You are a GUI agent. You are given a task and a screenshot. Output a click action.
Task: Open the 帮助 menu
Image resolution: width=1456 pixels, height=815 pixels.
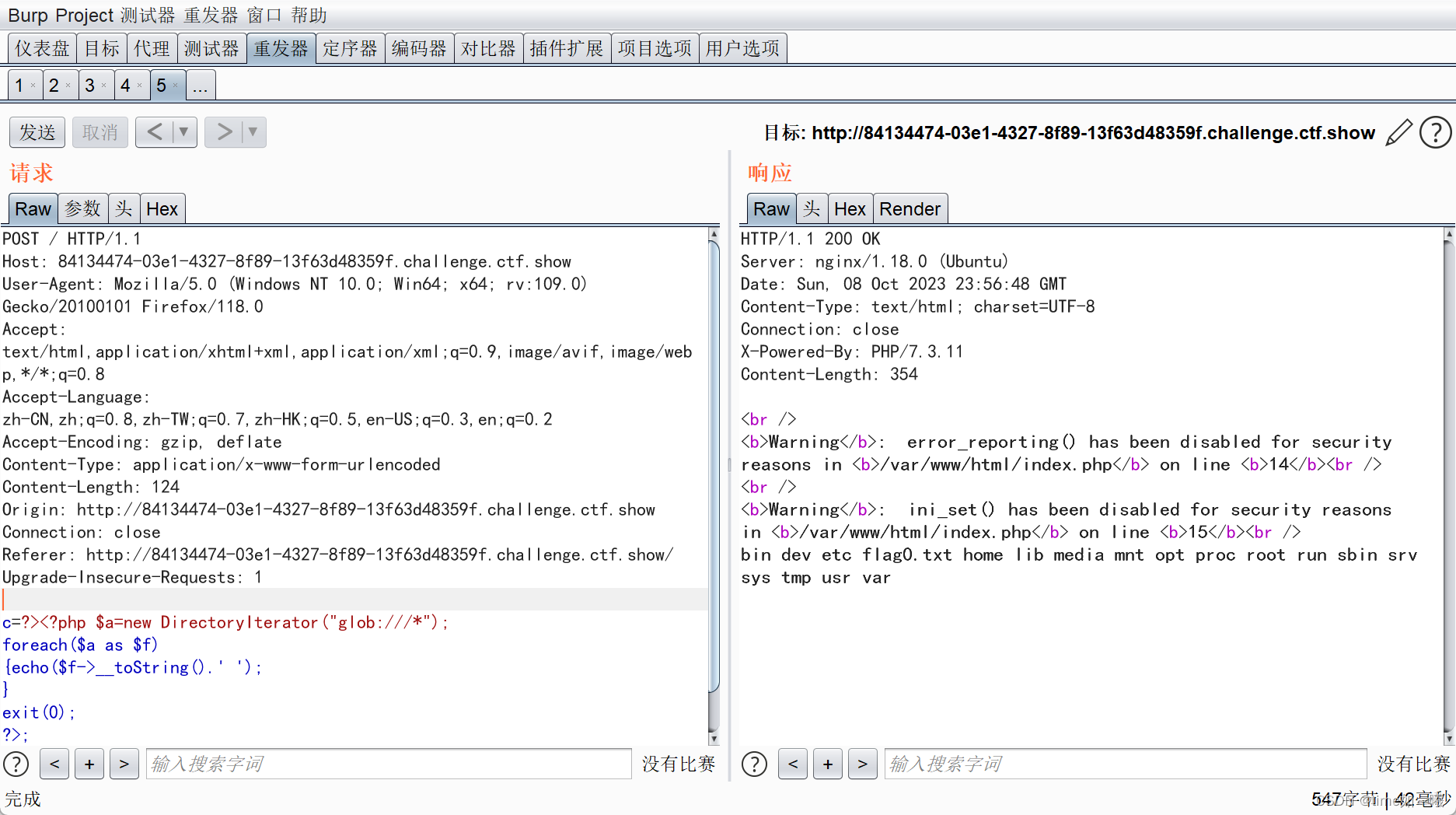tap(309, 15)
